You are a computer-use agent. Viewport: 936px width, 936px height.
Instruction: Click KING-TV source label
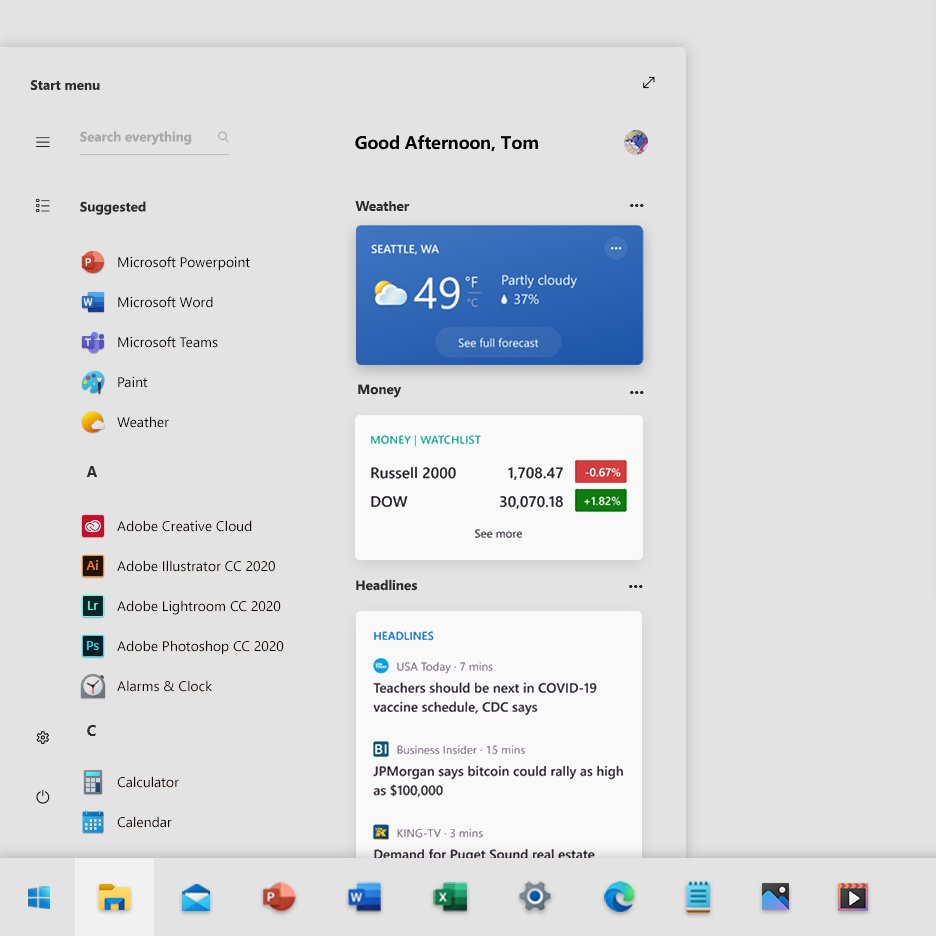pyautogui.click(x=418, y=833)
